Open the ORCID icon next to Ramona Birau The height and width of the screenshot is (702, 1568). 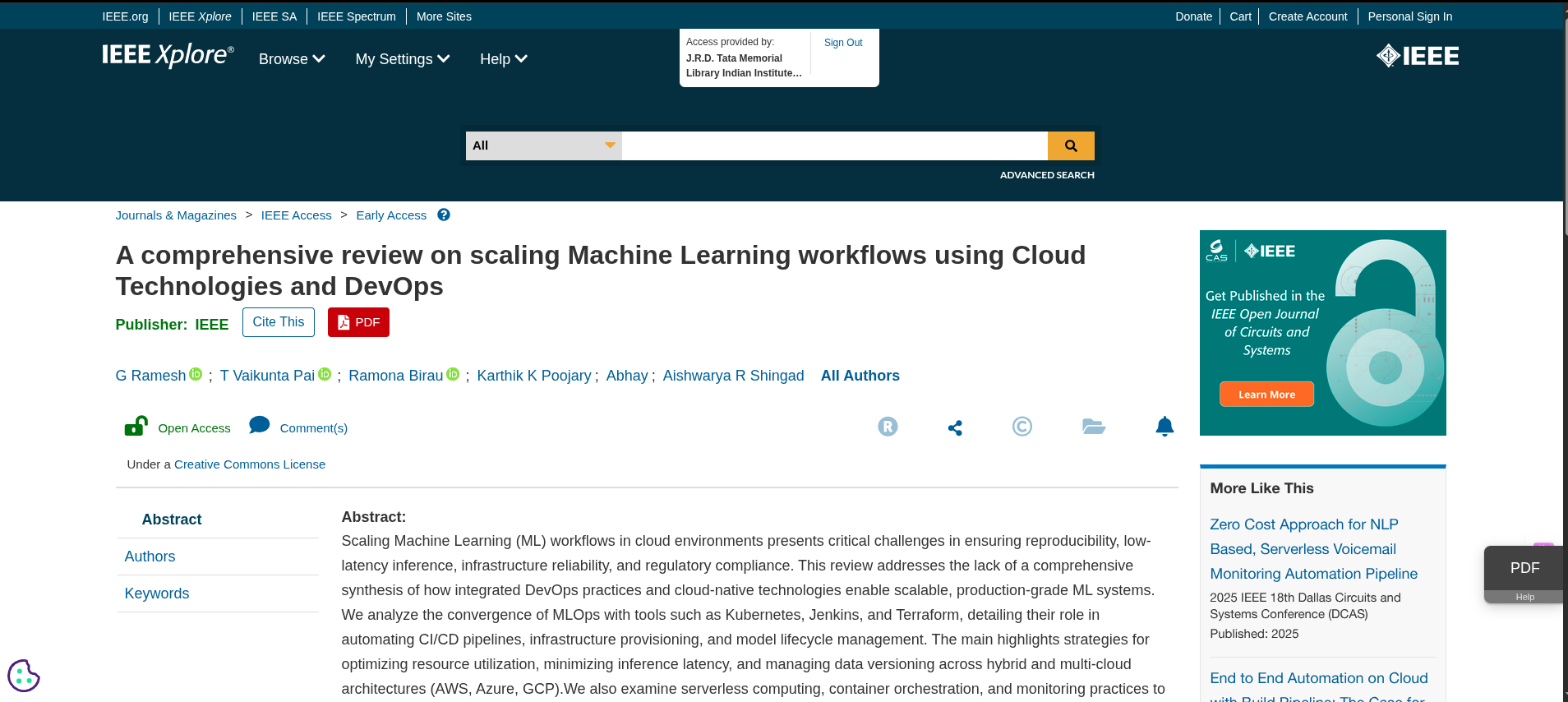point(453,374)
